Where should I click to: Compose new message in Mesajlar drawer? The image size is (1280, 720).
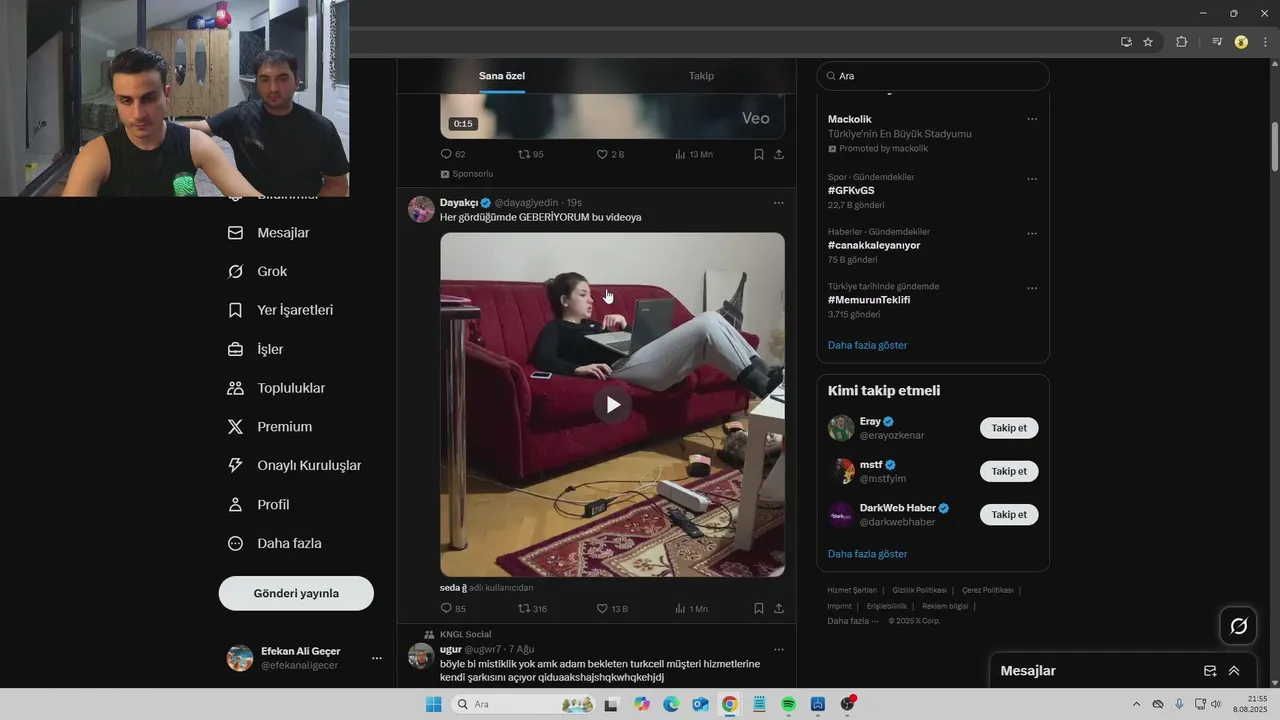[x=1210, y=671]
